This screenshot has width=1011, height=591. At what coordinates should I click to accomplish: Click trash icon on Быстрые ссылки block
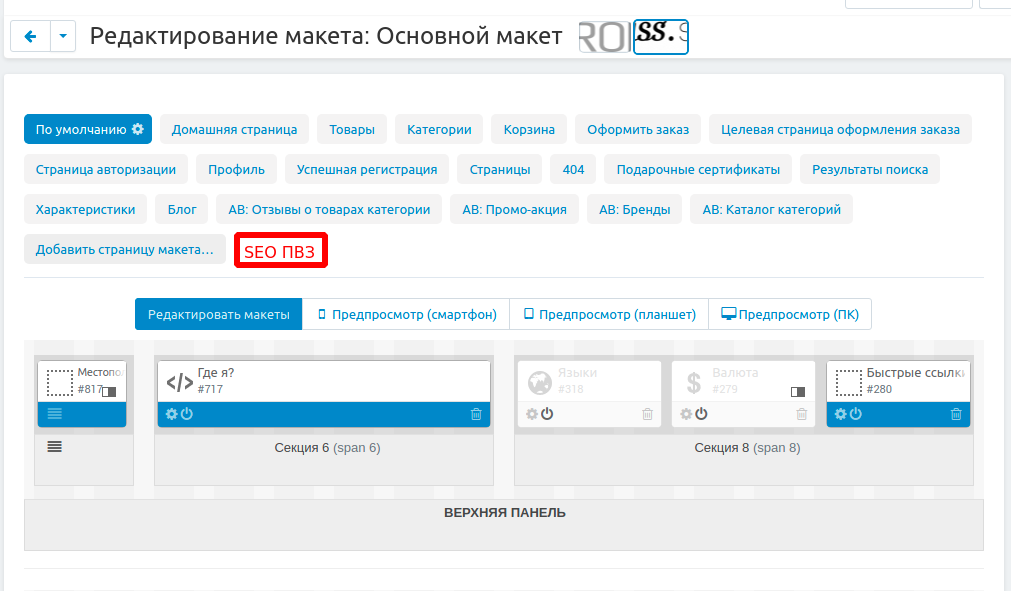tap(956, 414)
